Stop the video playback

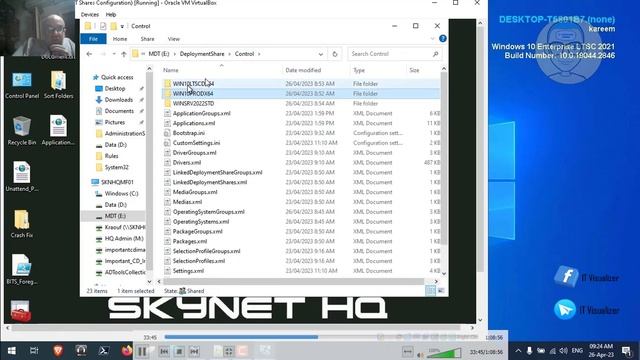[x=179, y=351]
